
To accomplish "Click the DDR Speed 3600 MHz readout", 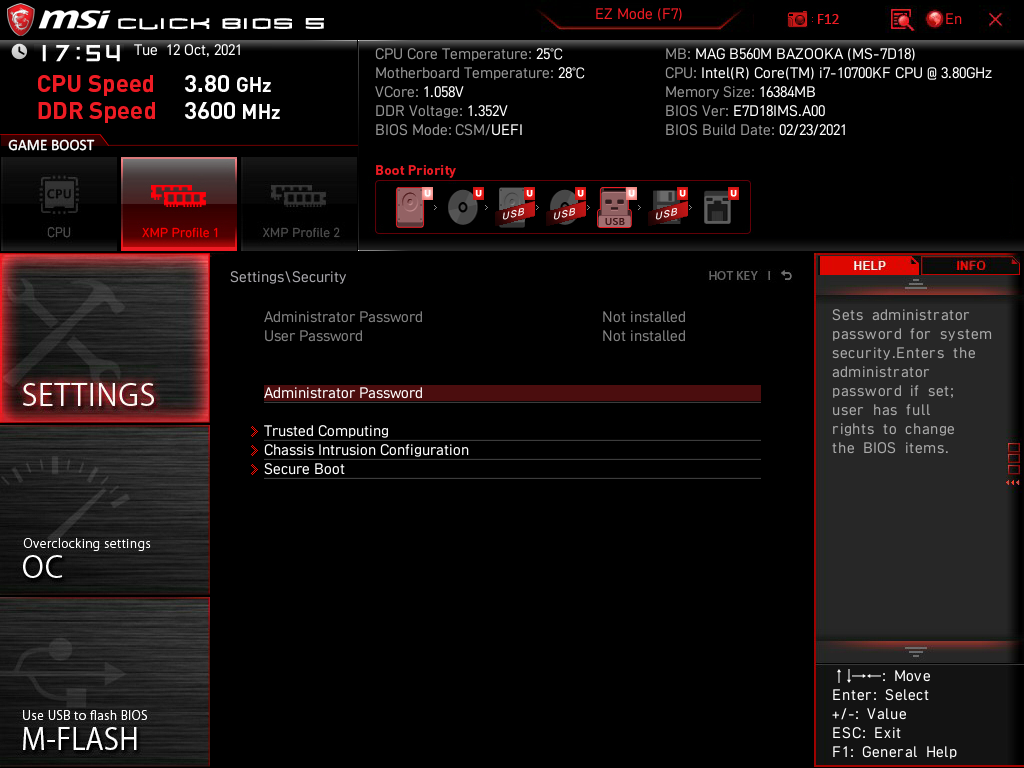I will 159,111.
